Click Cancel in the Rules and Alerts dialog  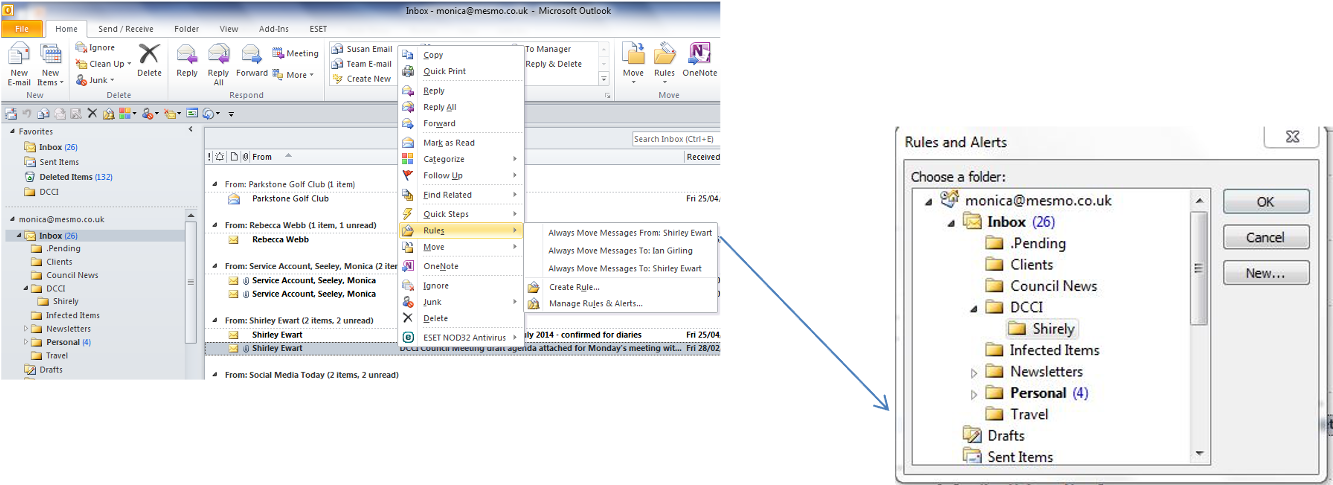pos(1265,237)
